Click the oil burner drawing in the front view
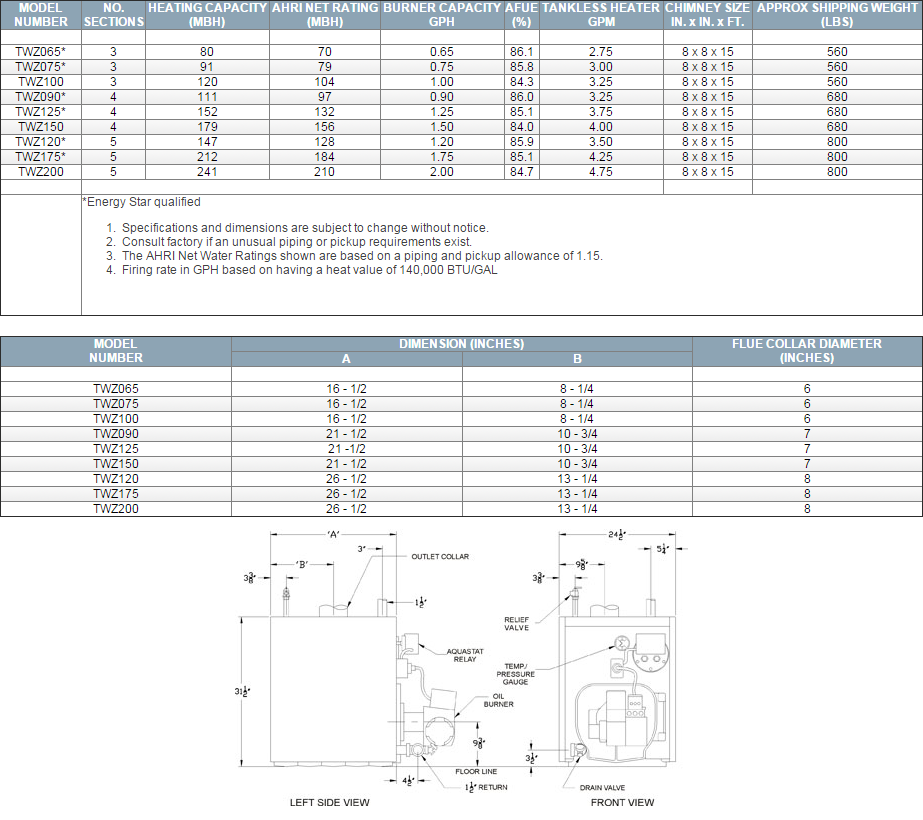923x820 pixels. point(616,718)
